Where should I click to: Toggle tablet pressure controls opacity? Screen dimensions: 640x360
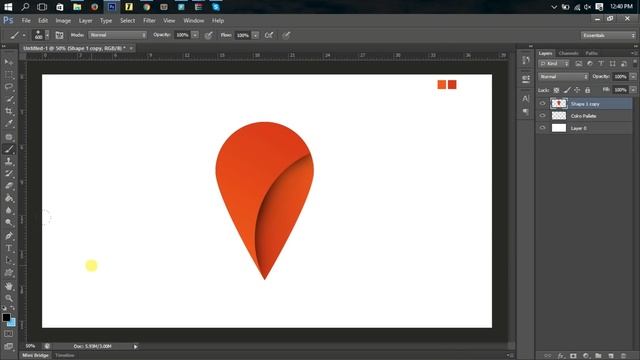pos(209,35)
